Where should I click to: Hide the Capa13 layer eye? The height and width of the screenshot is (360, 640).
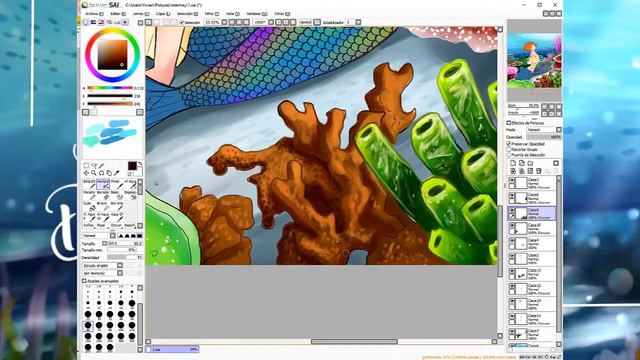[512, 271]
